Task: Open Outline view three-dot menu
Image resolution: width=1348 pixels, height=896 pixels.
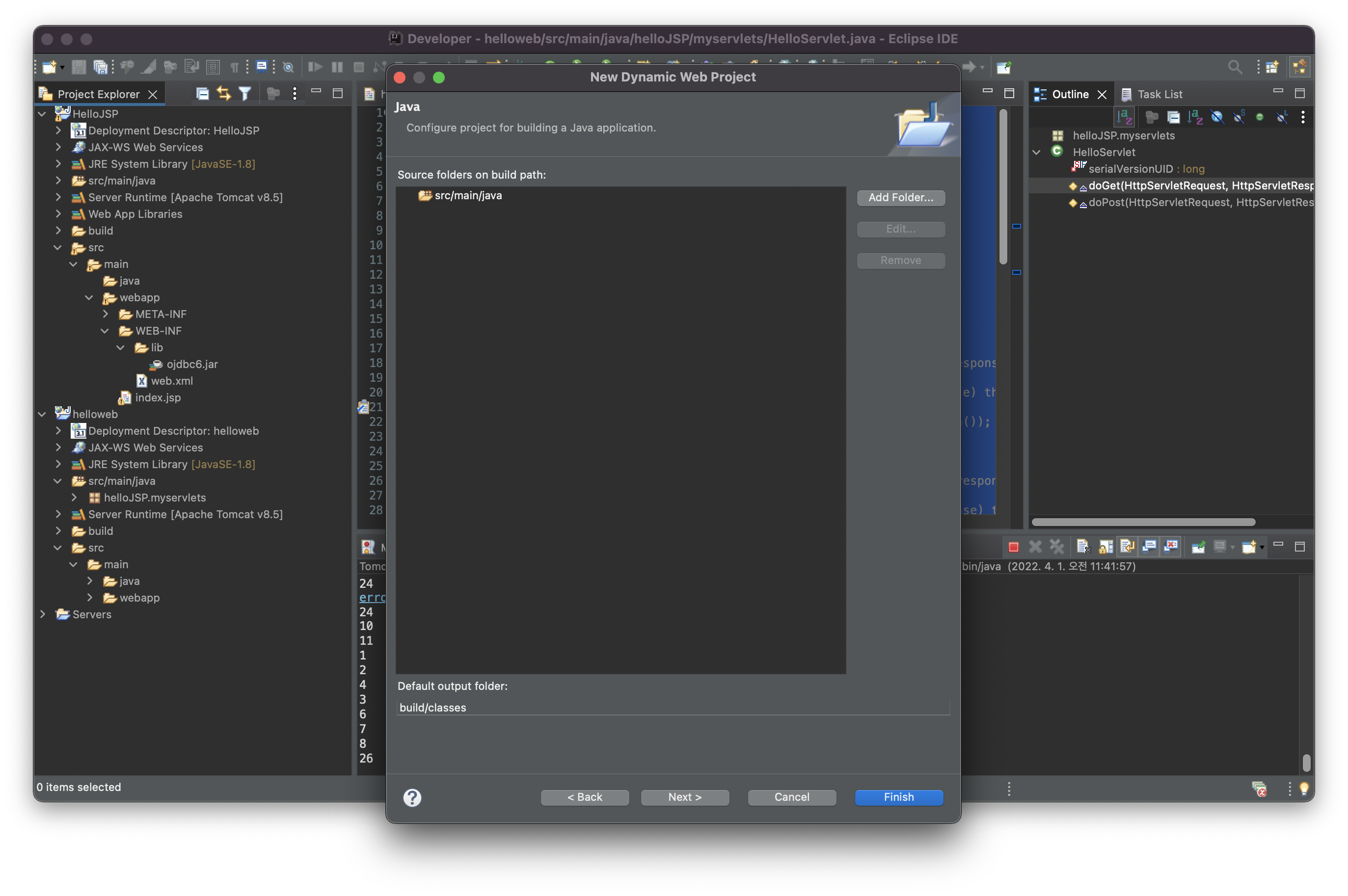Action: pos(1303,117)
